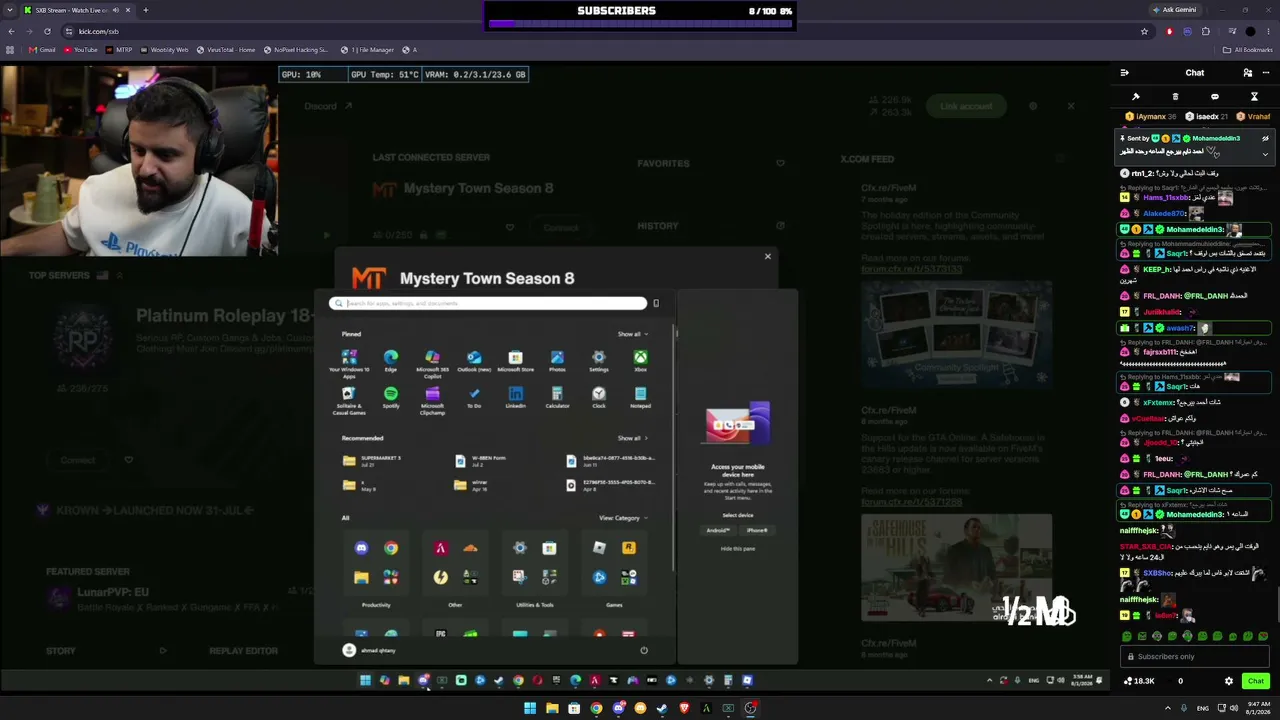1280x720 pixels.
Task: Open Outlook (new) in pinned apps
Action: tap(474, 361)
